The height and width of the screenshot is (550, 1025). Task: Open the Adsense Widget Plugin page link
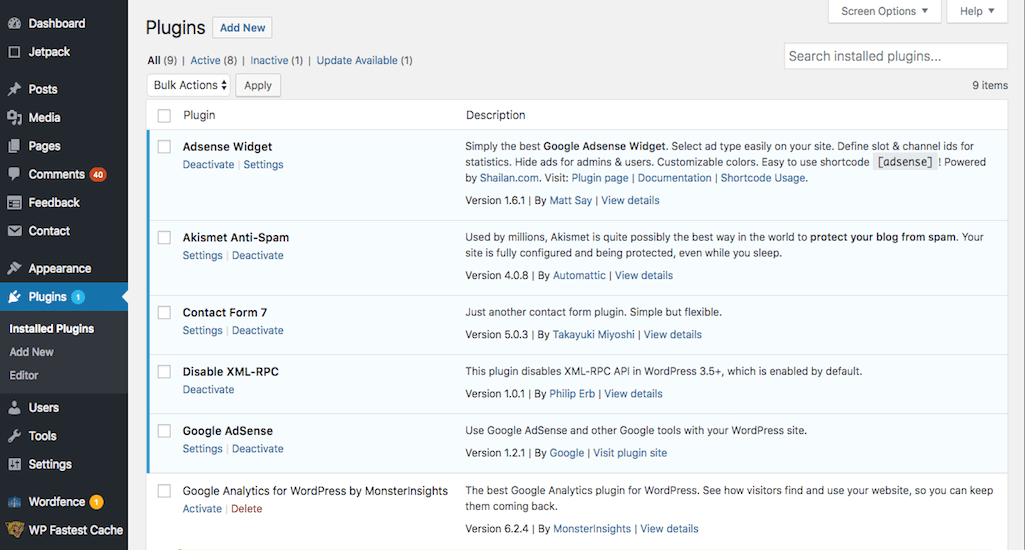pos(599,178)
